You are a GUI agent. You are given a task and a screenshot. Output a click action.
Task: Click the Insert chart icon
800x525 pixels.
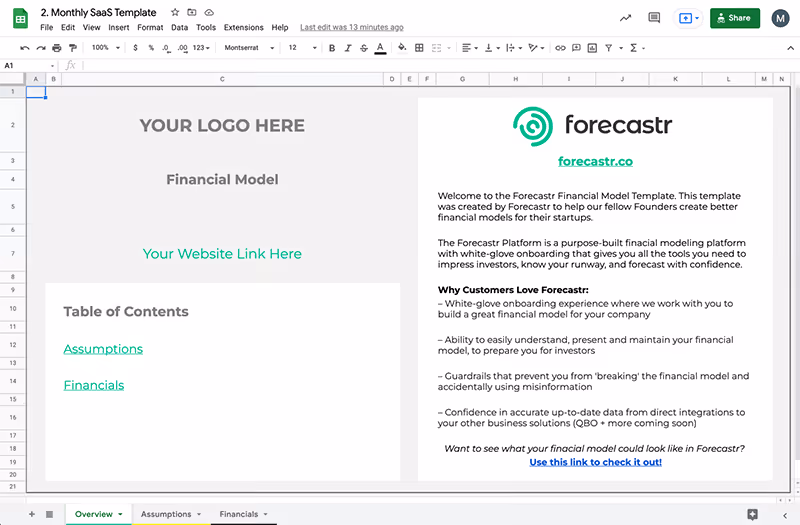(x=592, y=48)
